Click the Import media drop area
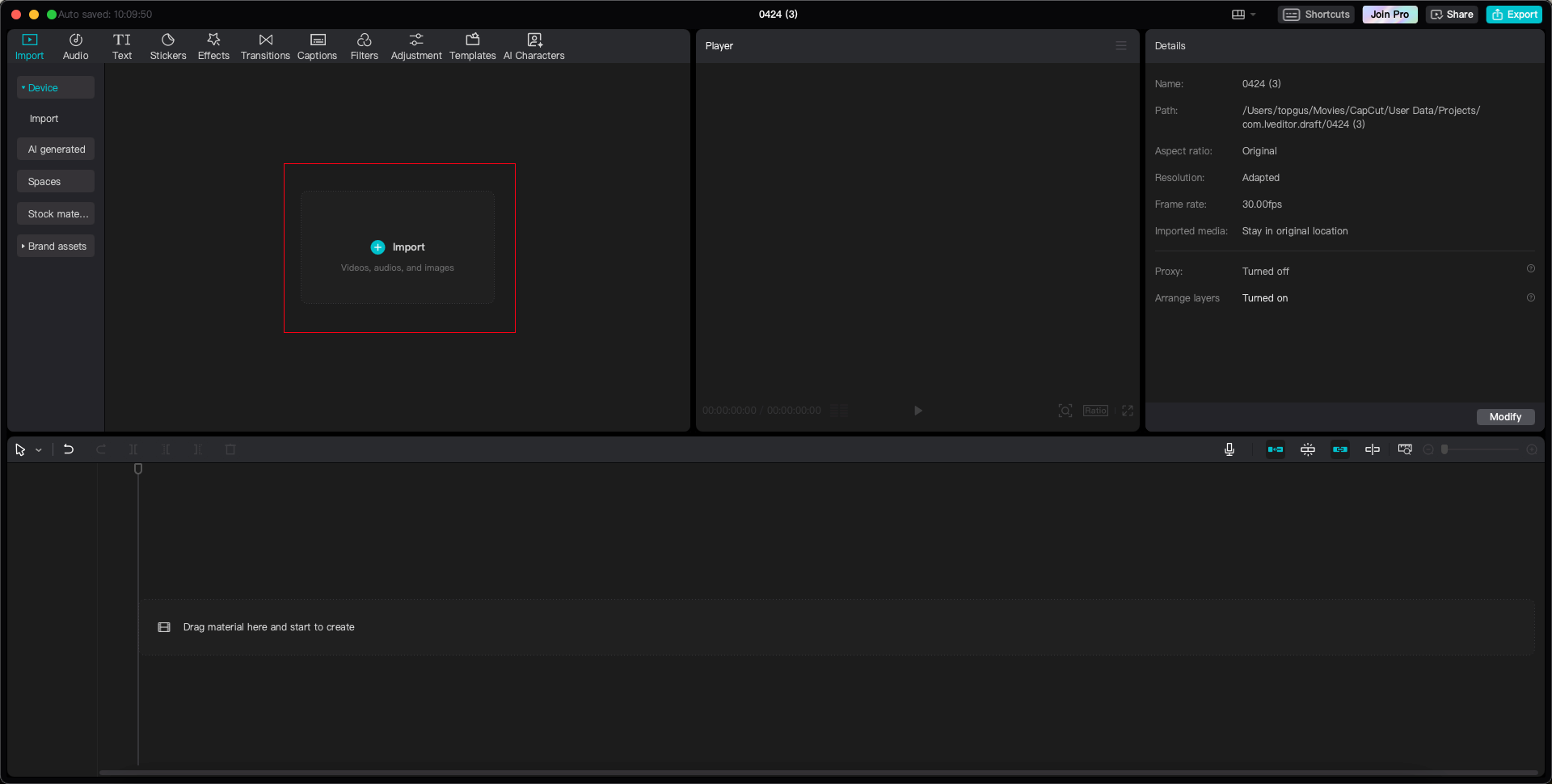 (398, 247)
